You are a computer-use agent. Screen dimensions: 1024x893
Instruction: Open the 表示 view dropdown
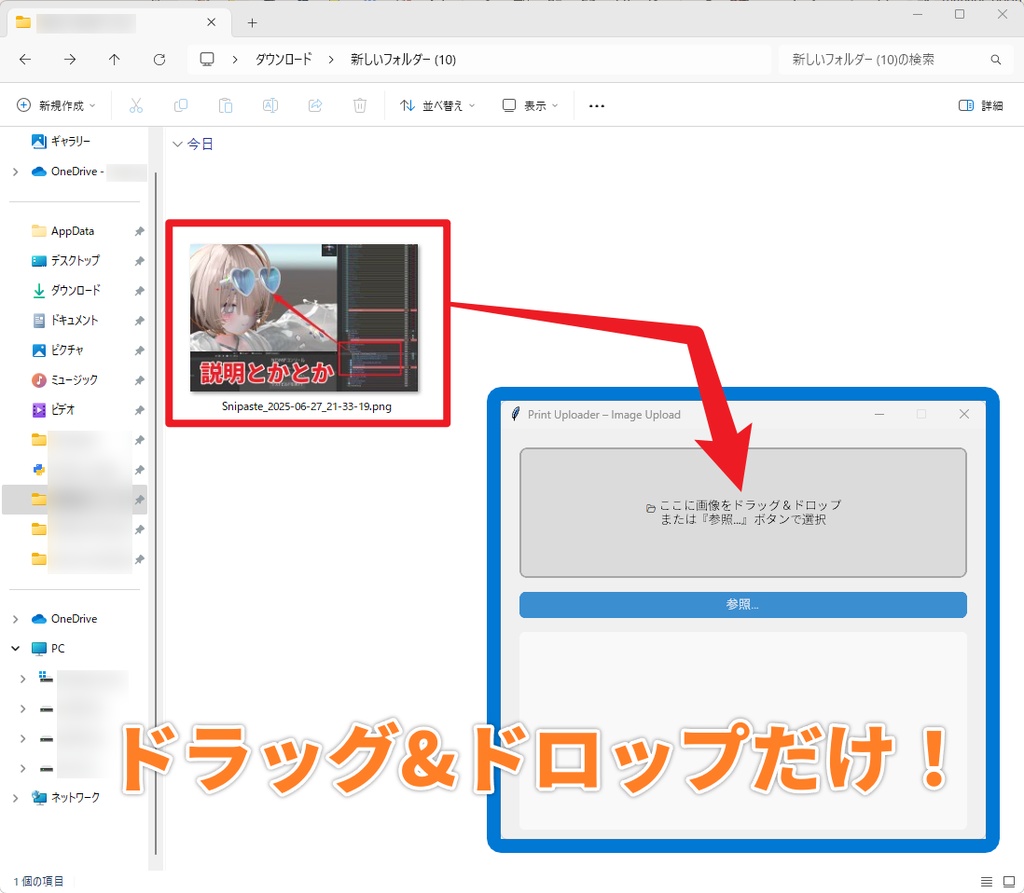529,105
